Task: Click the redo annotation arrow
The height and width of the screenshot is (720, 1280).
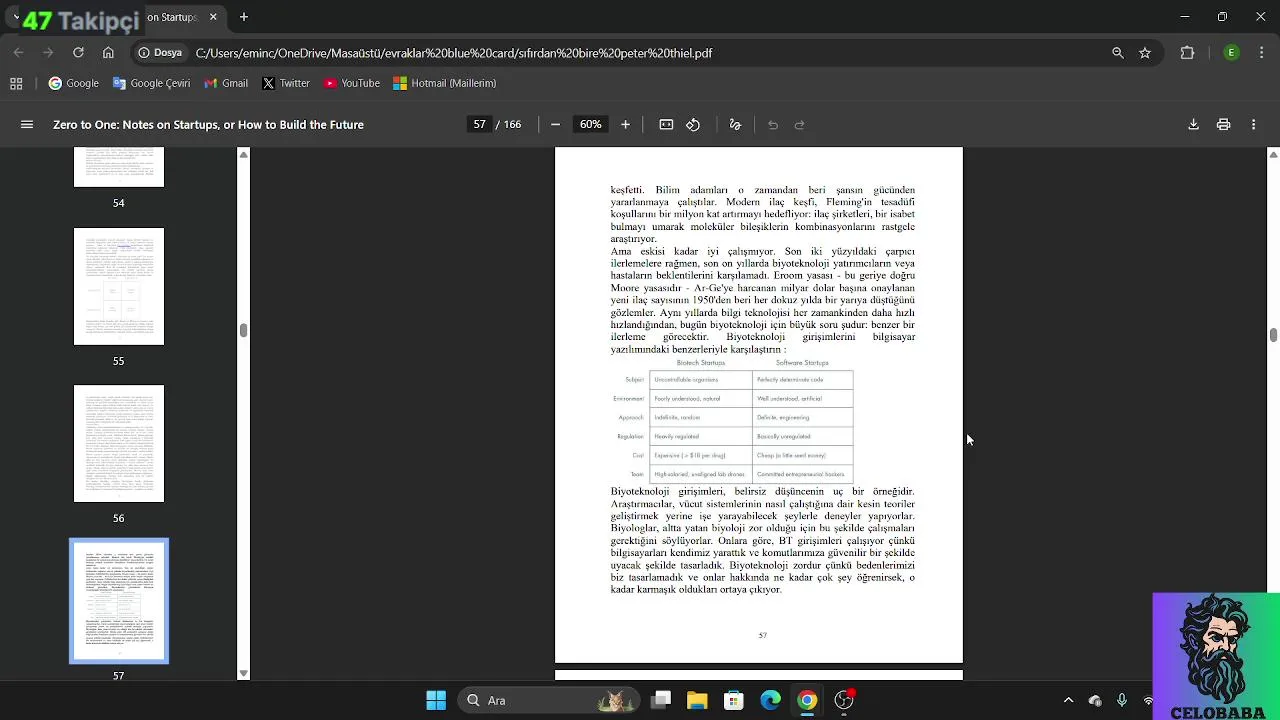Action: 799,125
